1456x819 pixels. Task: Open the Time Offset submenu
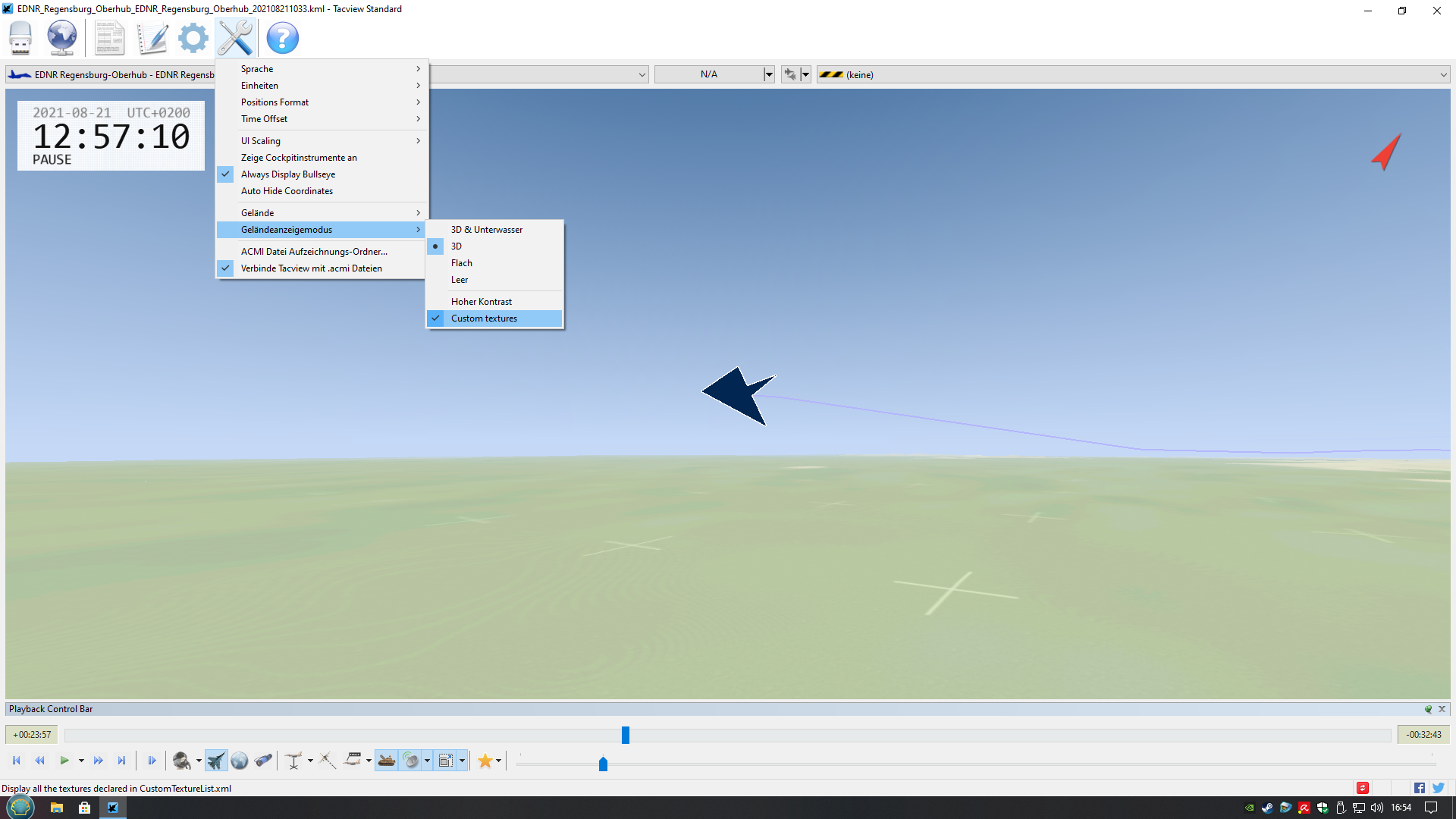tap(322, 119)
